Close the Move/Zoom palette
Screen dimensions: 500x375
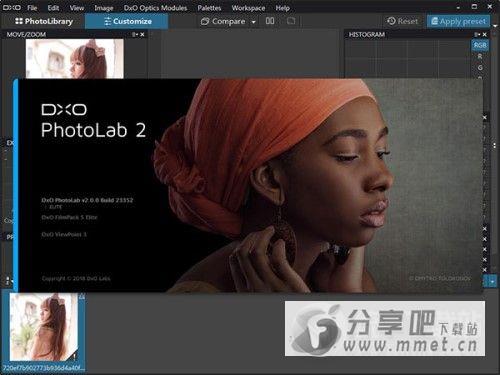click(x=142, y=34)
